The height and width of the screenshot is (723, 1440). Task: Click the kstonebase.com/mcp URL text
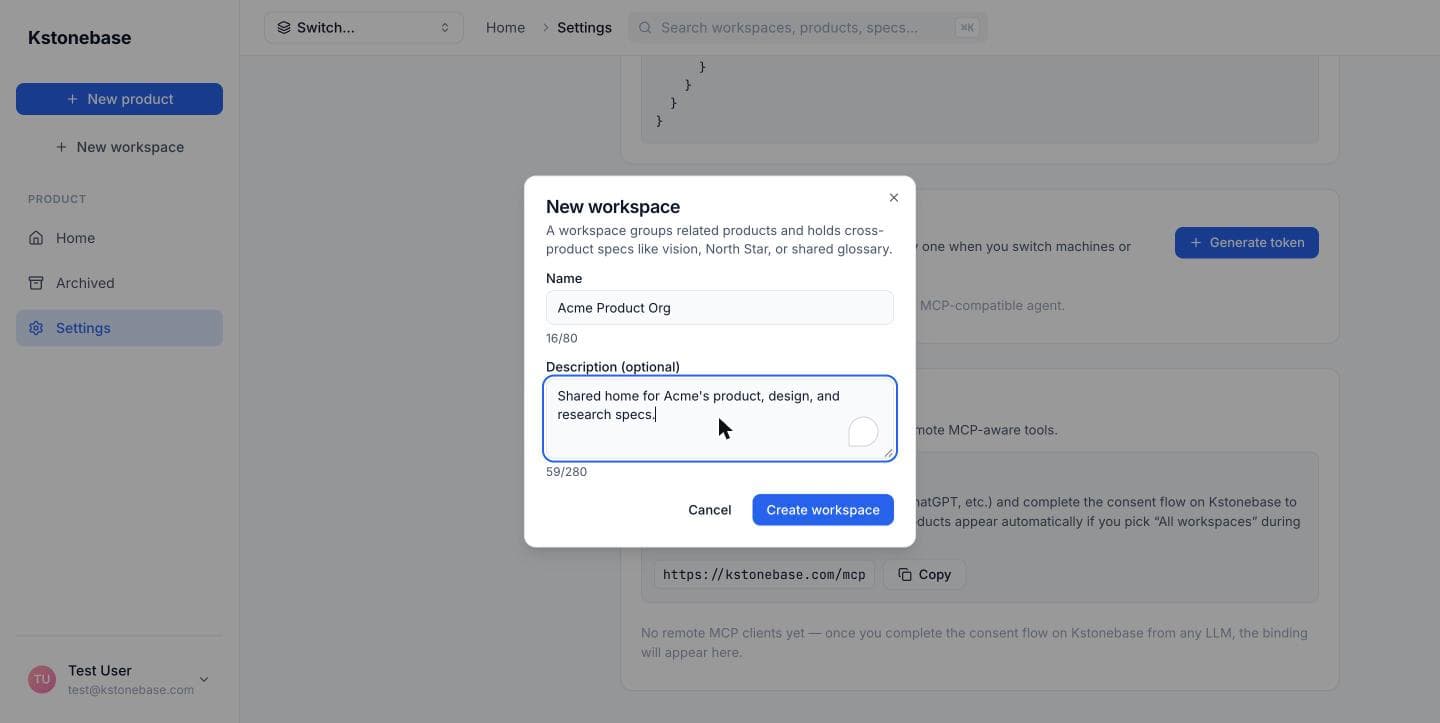764,575
